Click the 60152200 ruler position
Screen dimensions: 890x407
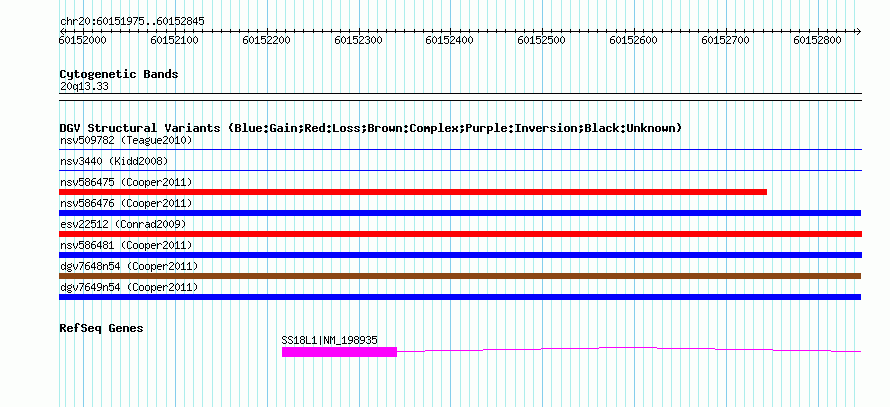pos(266,40)
